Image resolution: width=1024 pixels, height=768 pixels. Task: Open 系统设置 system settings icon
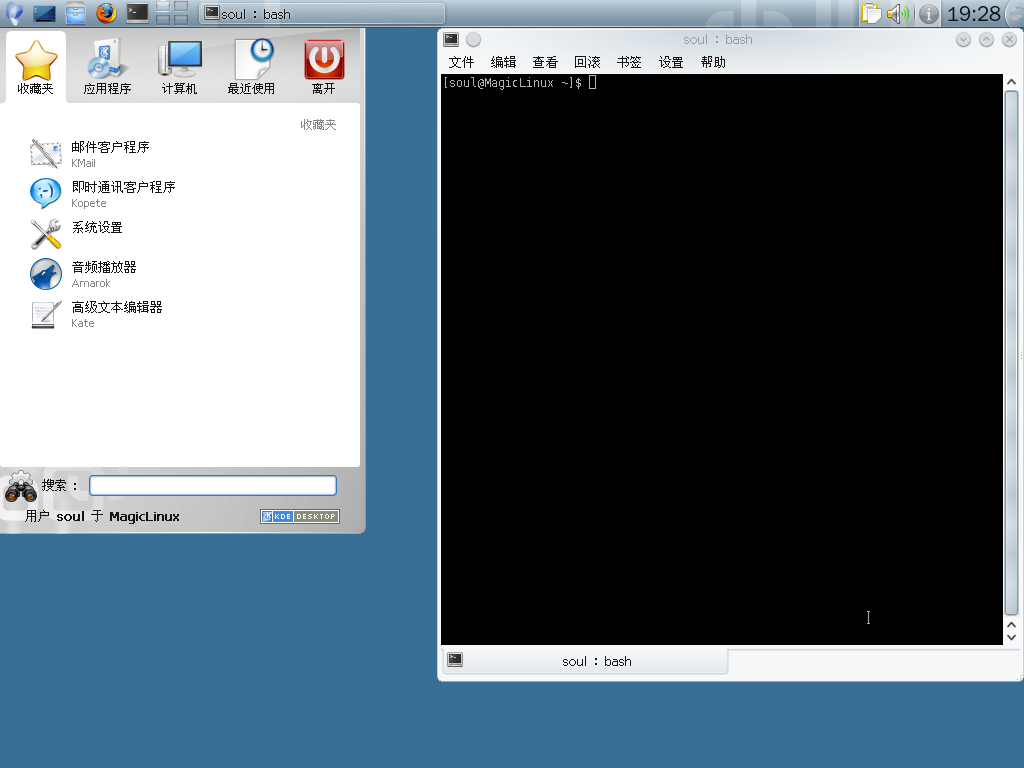pos(46,234)
